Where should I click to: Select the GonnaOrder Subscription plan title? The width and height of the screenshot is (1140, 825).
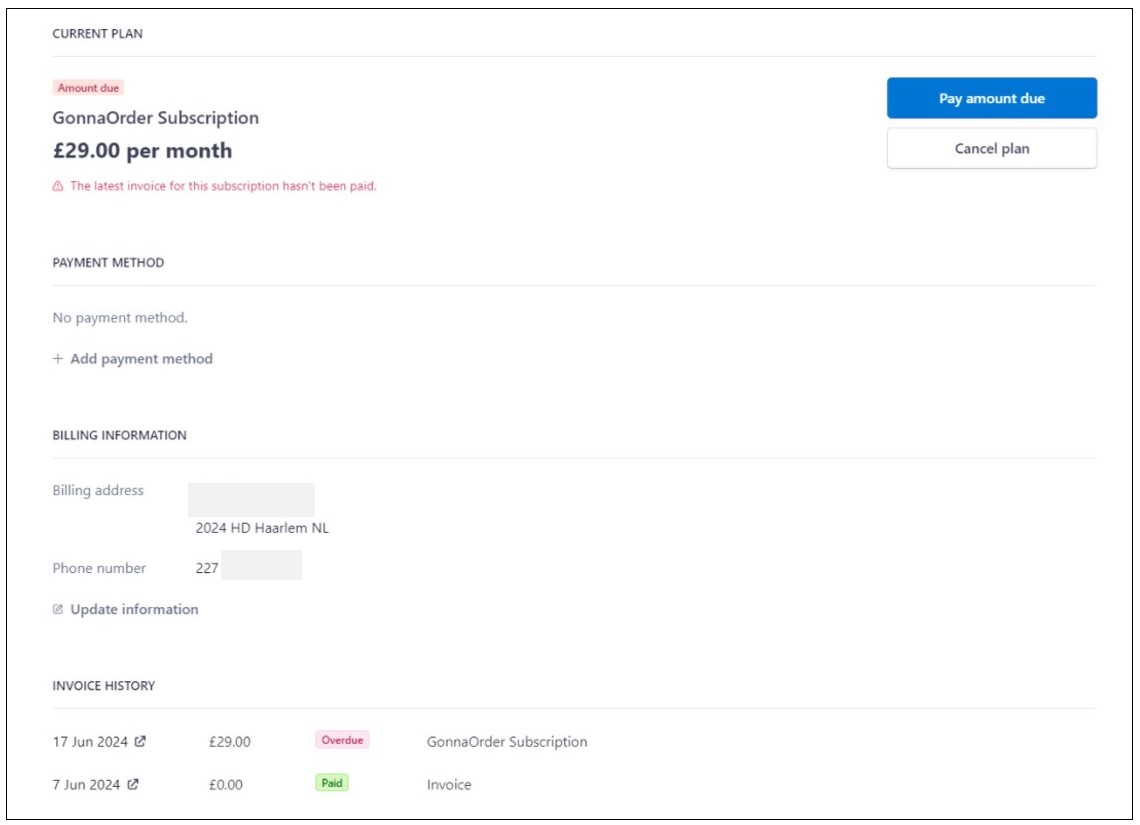tap(156, 118)
